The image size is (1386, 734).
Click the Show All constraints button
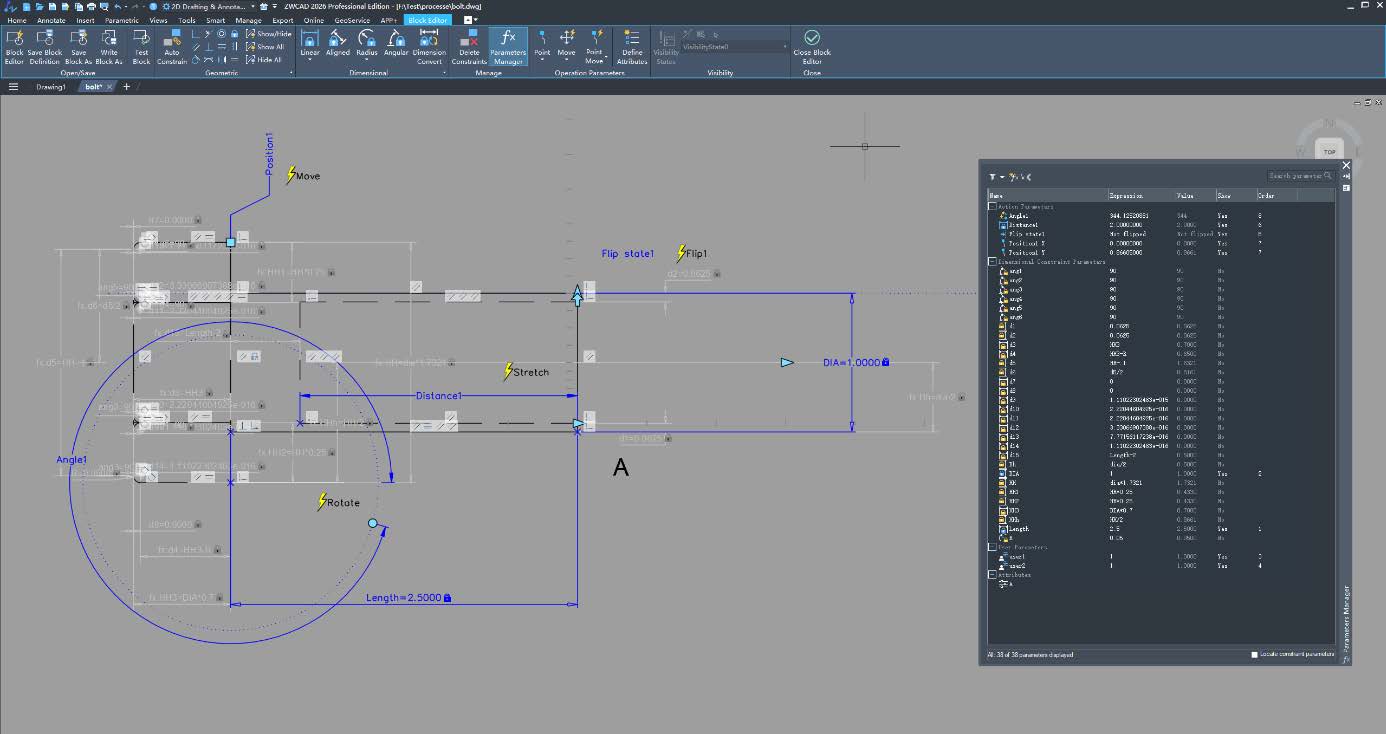265,47
